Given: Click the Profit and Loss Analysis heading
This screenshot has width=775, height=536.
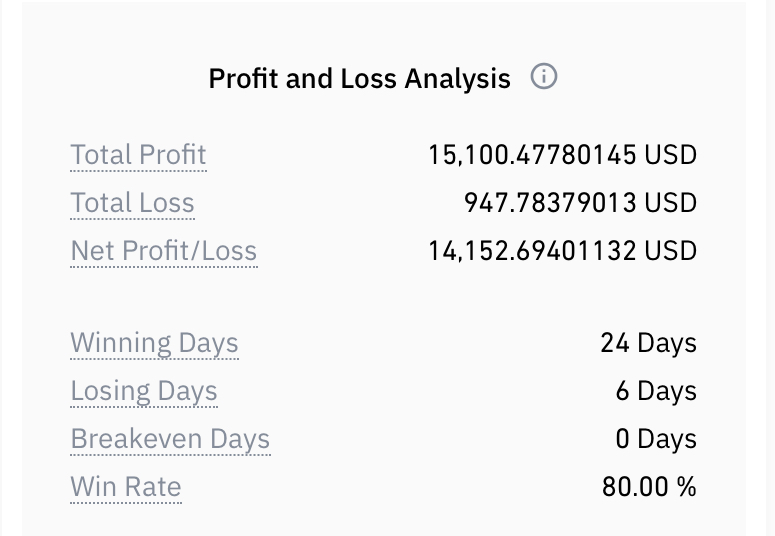Looking at the screenshot, I should pyautogui.click(x=359, y=79).
